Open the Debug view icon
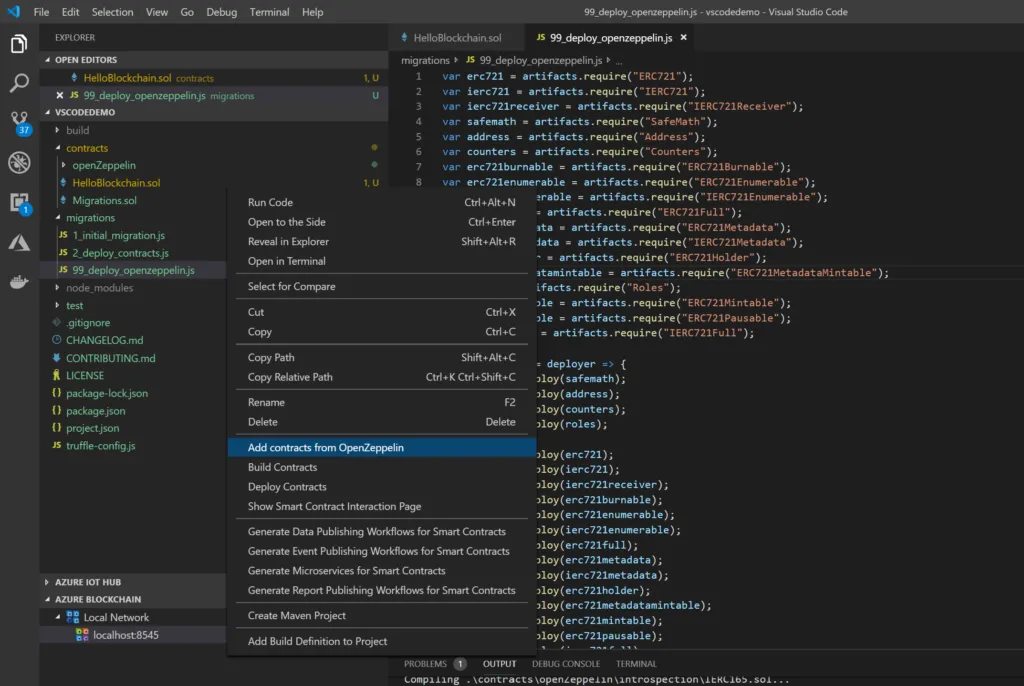Screen dimensions: 1024x686 pos(19,163)
